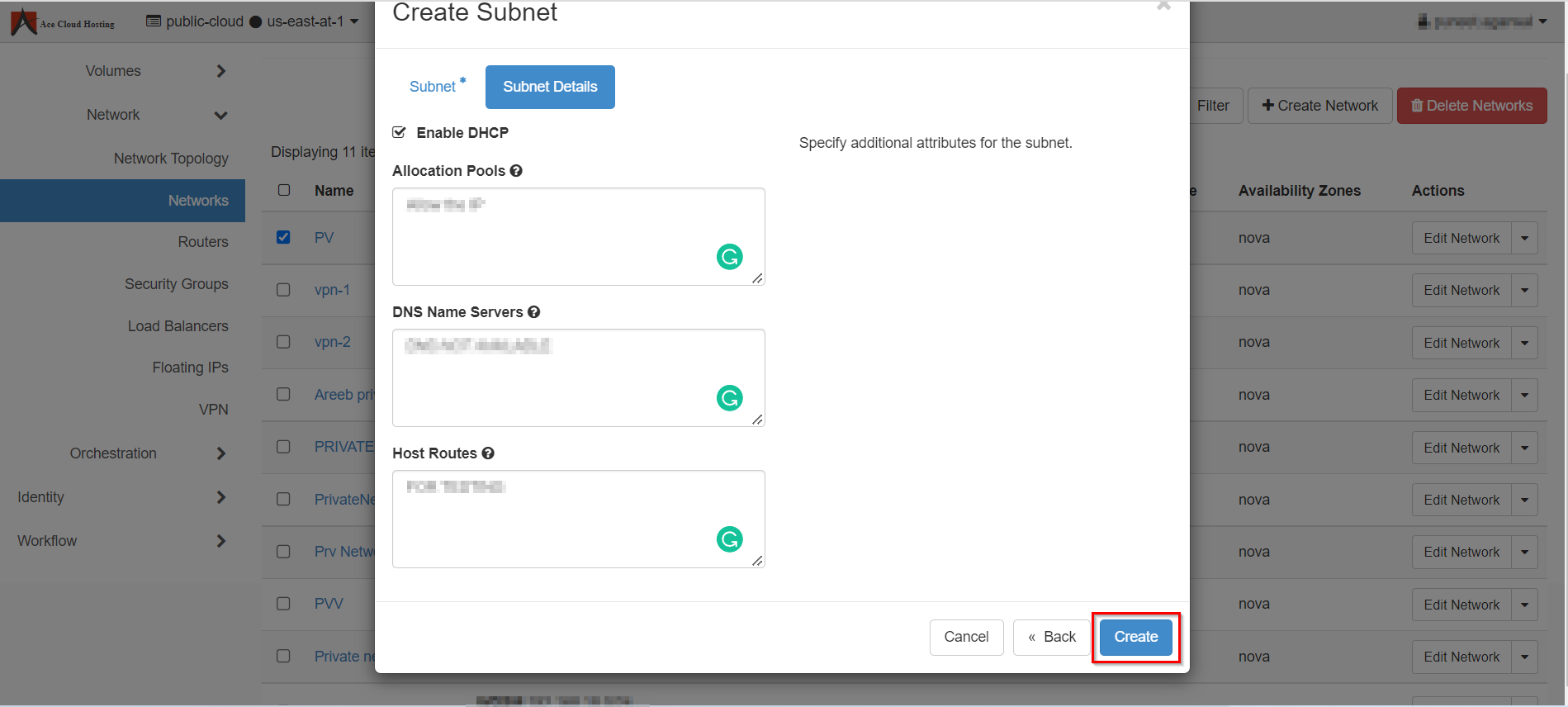The width and height of the screenshot is (1568, 707).
Task: Click the Ace Cloud Hosting logo
Action: click(x=63, y=22)
